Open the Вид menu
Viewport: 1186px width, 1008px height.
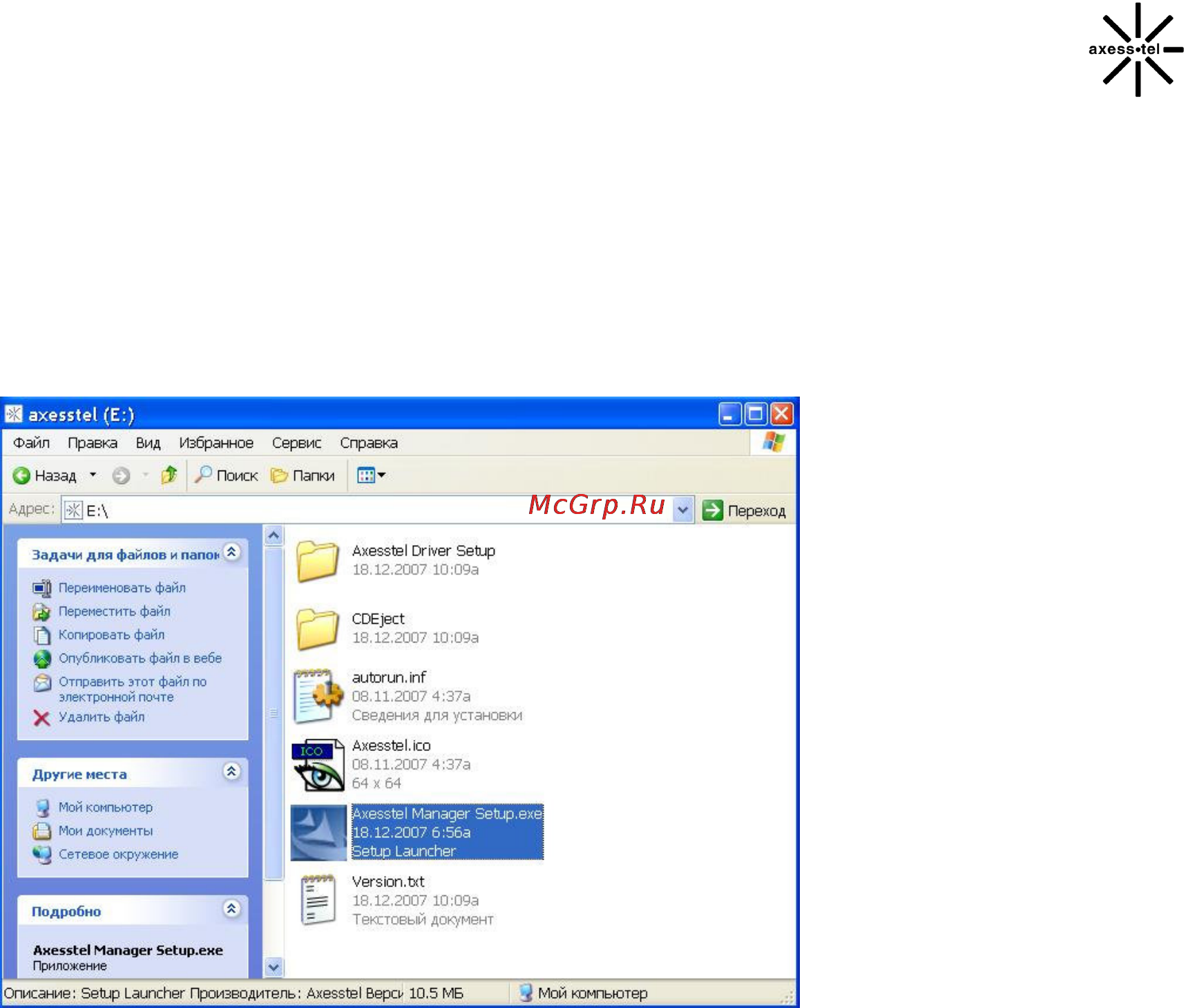pos(148,443)
